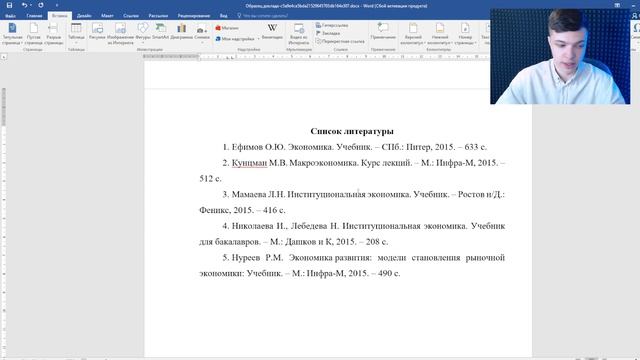Open the Фигуры shapes gallery
This screenshot has height=360, width=640.
(x=143, y=34)
